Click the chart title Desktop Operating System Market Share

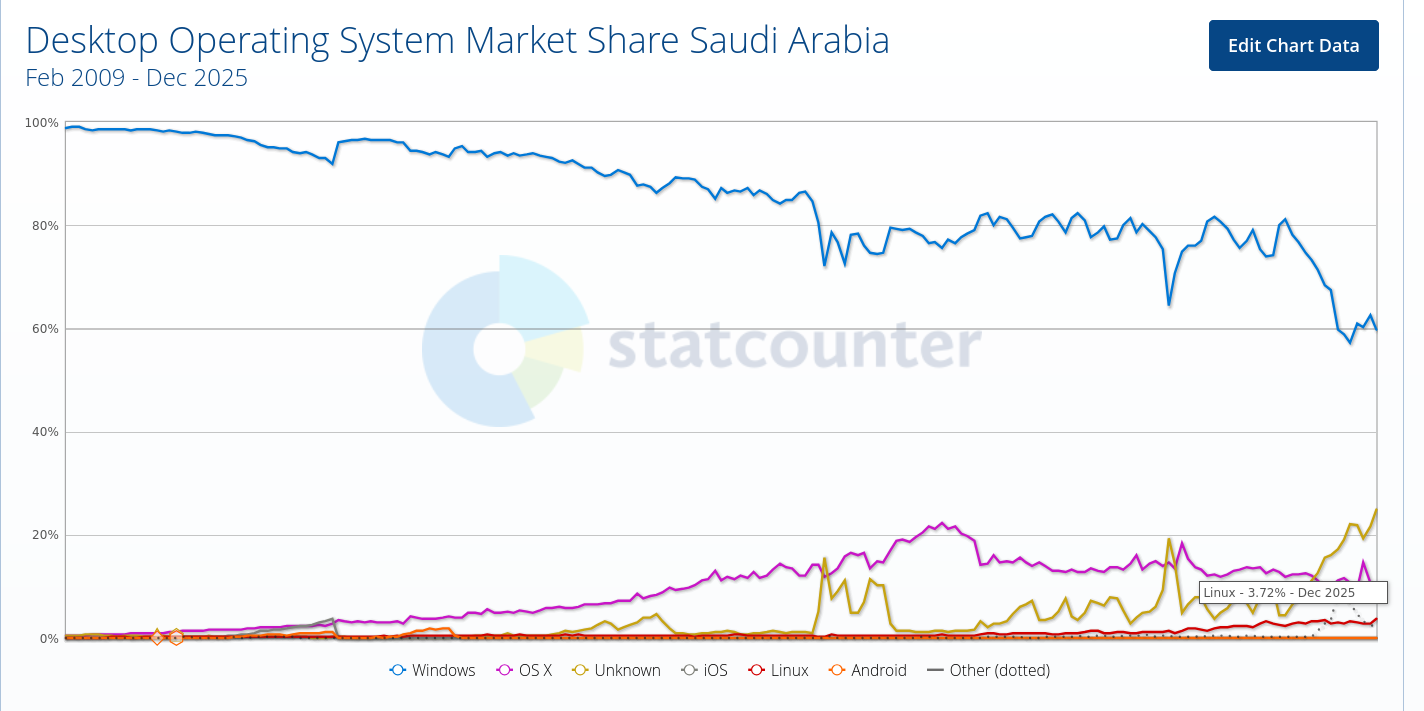(457, 41)
